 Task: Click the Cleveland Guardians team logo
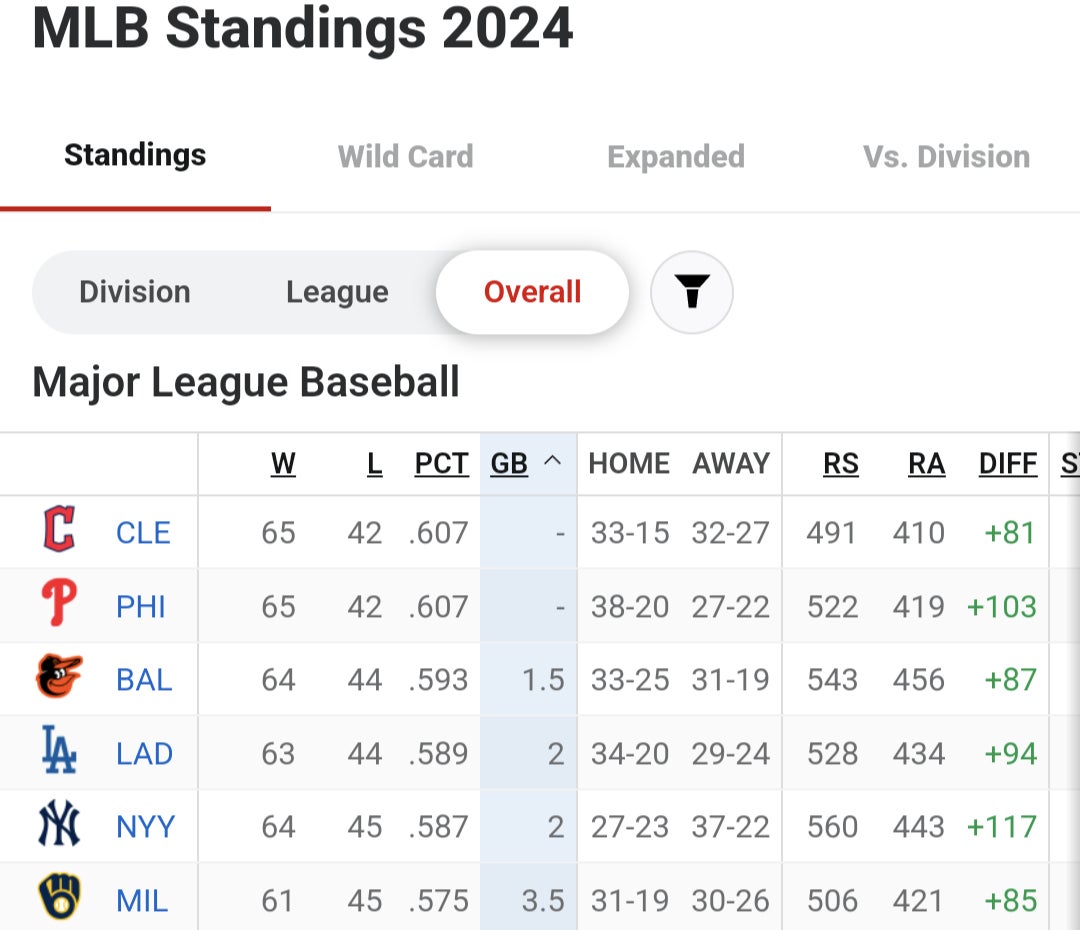tap(59, 531)
